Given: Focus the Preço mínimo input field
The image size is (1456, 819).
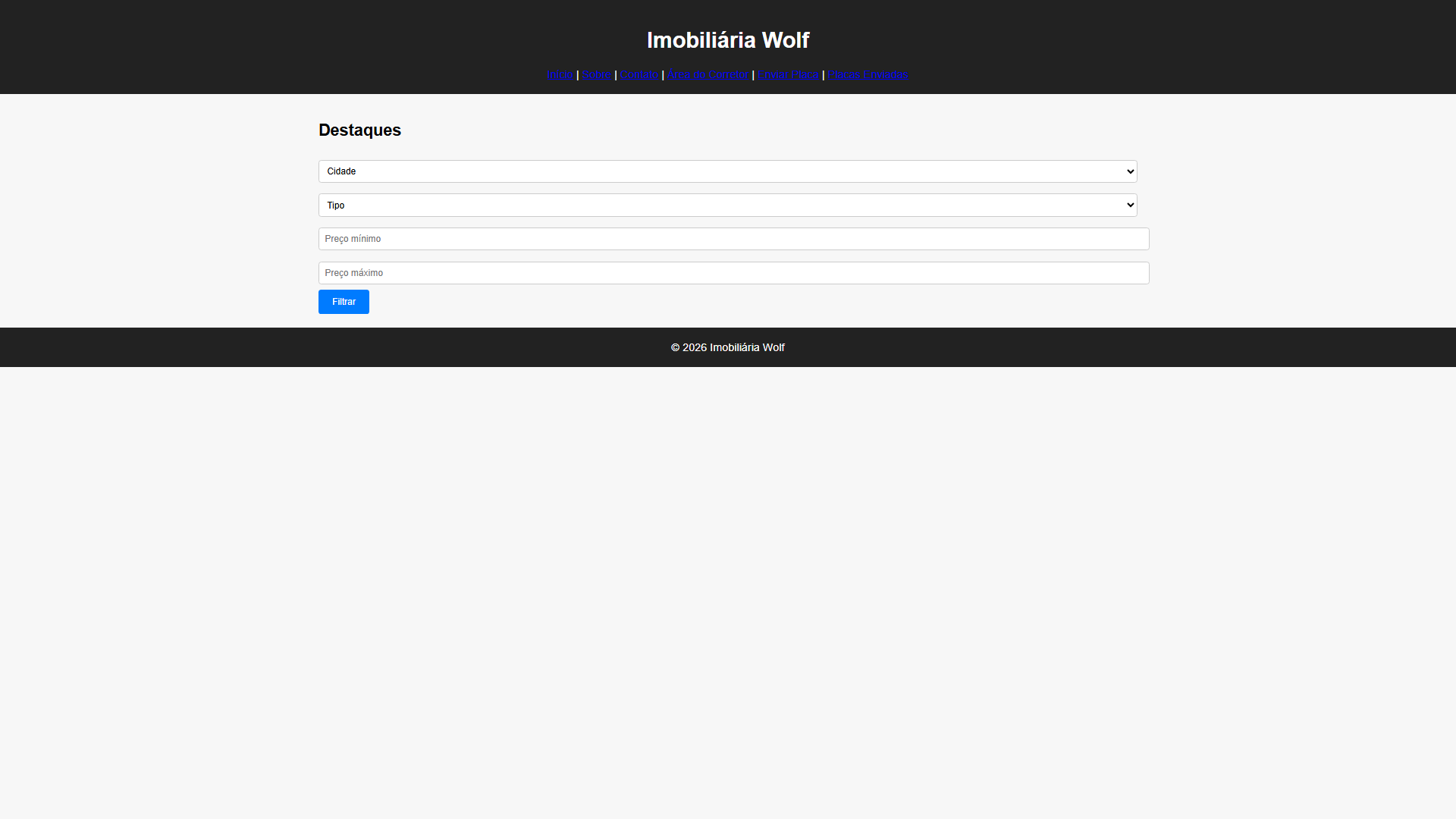Looking at the screenshot, I should click(733, 239).
